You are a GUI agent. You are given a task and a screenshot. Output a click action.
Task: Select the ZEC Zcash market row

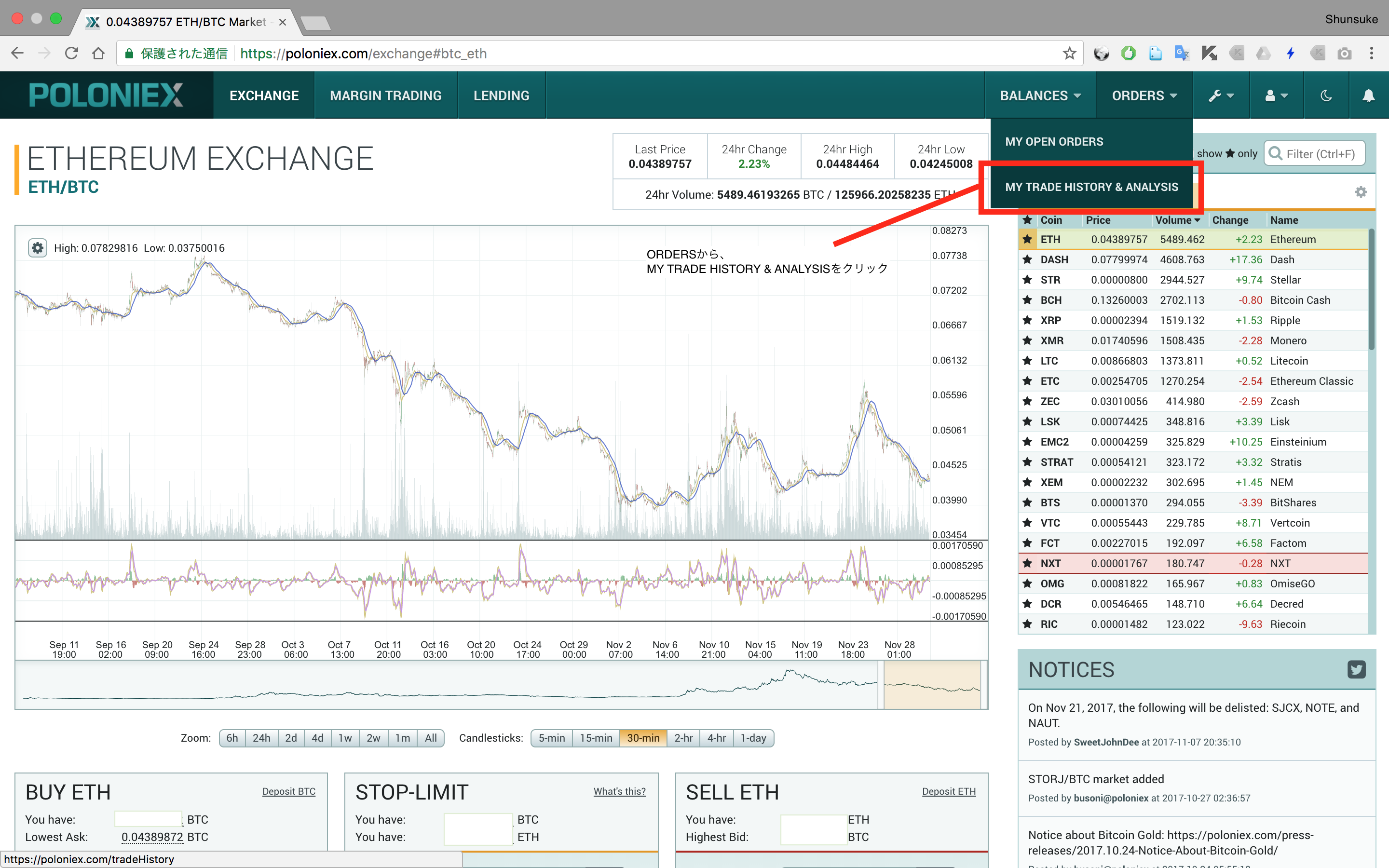click(1193, 401)
